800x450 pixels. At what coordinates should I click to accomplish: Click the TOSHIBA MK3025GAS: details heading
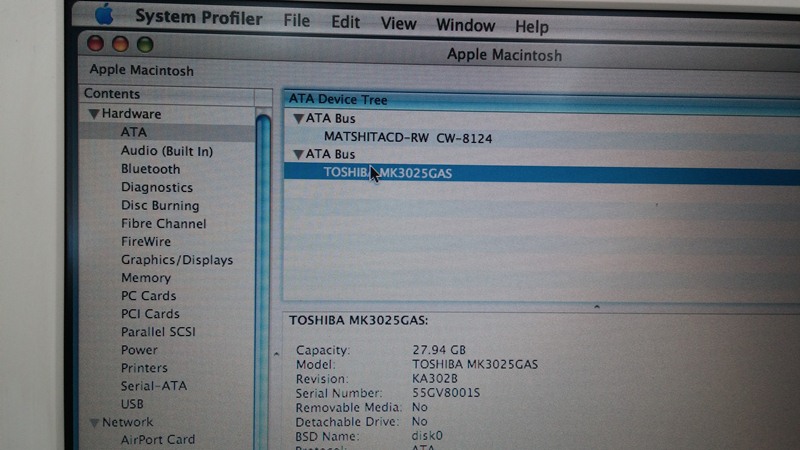(x=358, y=320)
